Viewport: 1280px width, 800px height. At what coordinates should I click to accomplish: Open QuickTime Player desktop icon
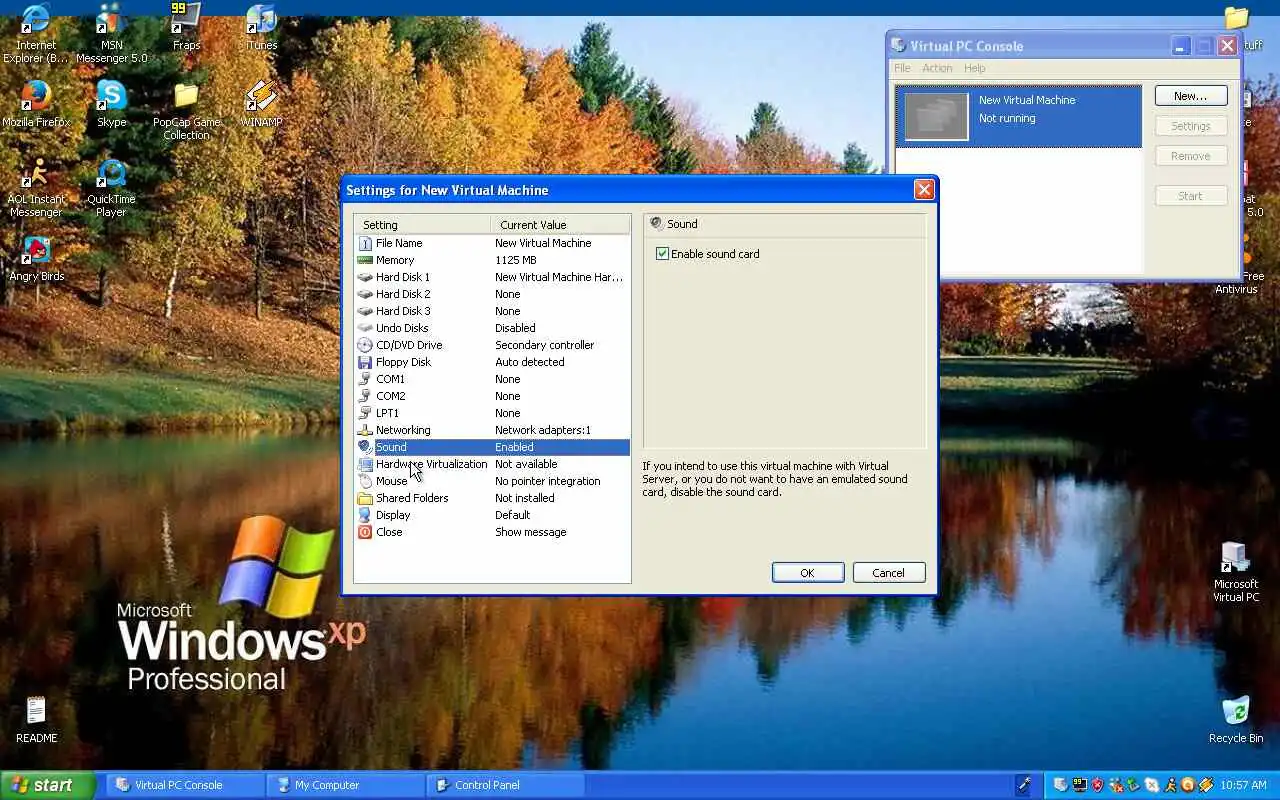[x=112, y=188]
